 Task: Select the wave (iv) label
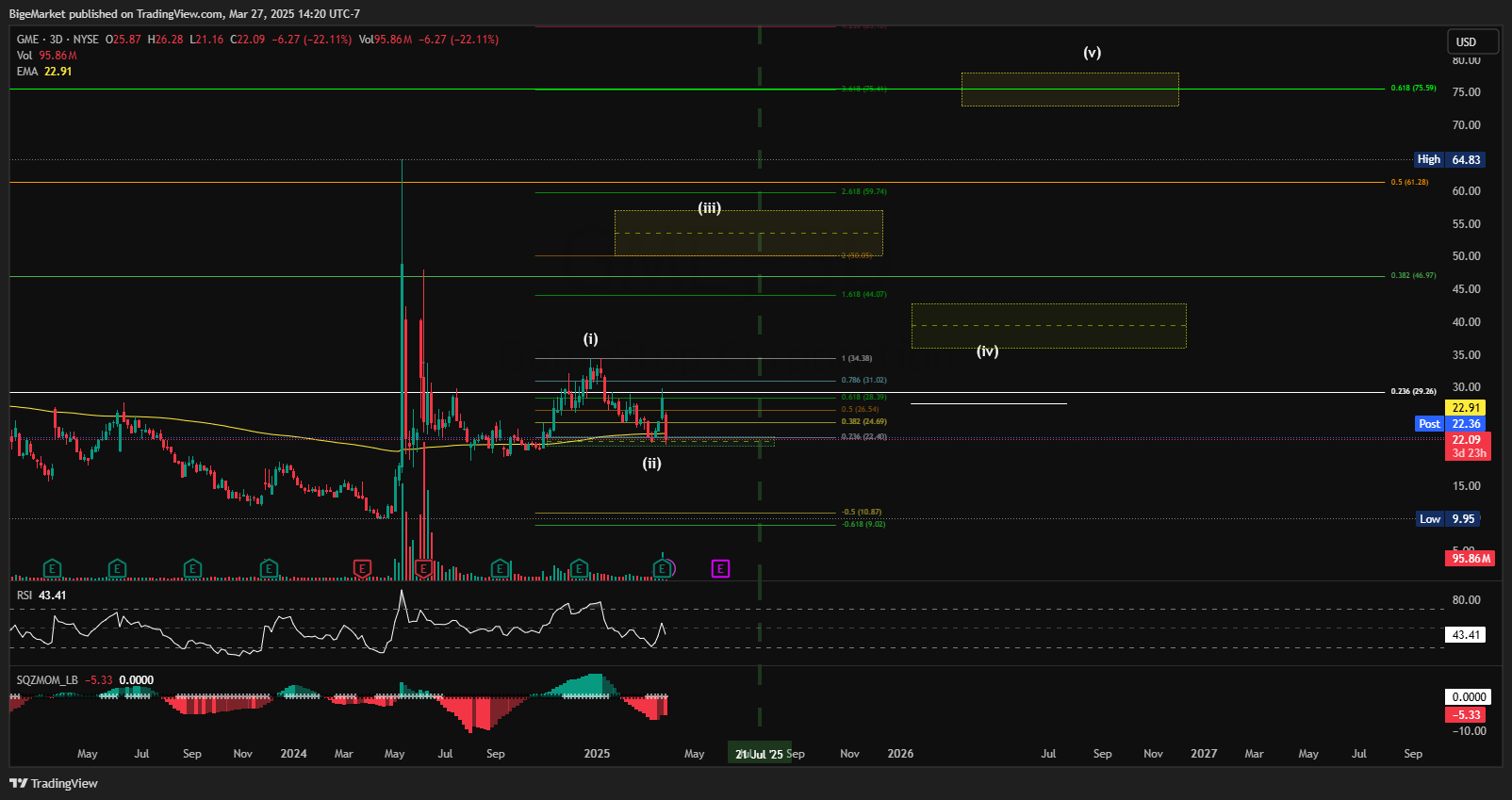point(987,351)
